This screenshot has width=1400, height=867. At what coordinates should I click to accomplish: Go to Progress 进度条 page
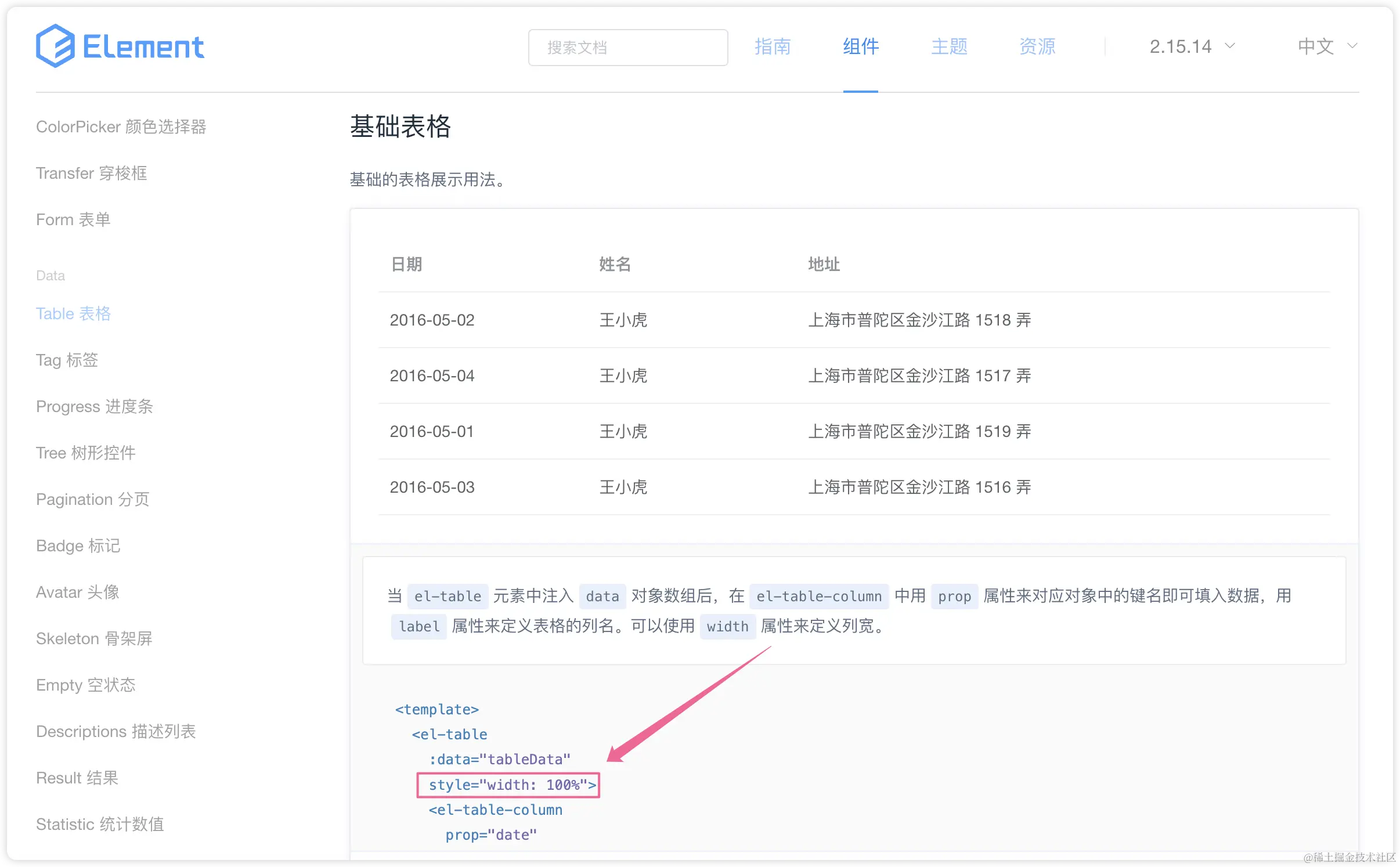[x=94, y=406]
